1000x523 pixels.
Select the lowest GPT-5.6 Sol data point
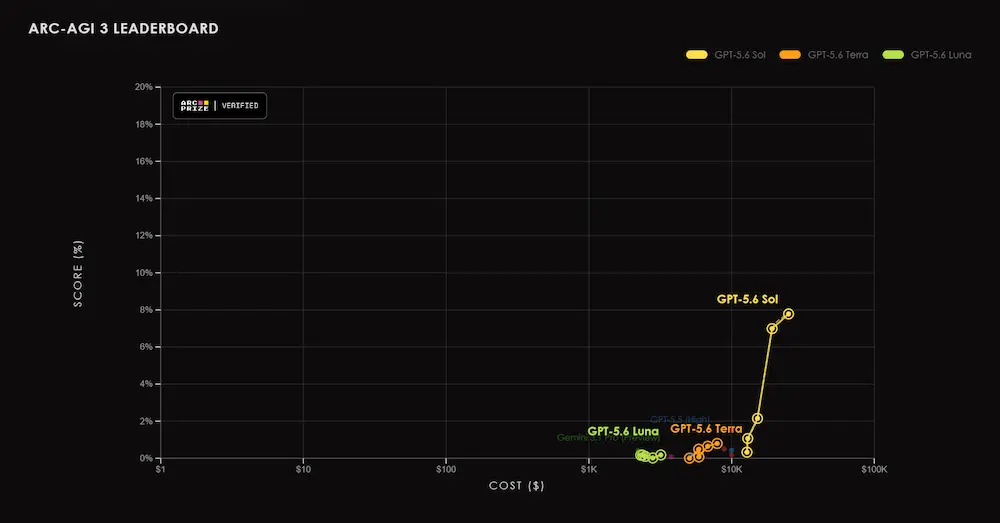point(747,452)
